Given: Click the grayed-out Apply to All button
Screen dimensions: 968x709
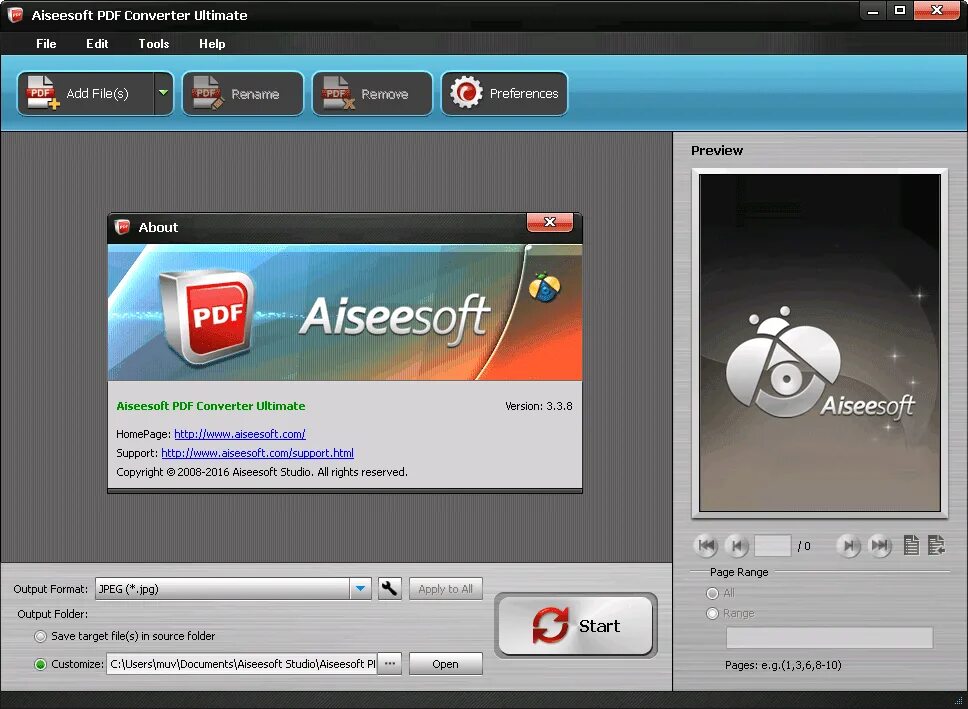Looking at the screenshot, I should [x=445, y=588].
